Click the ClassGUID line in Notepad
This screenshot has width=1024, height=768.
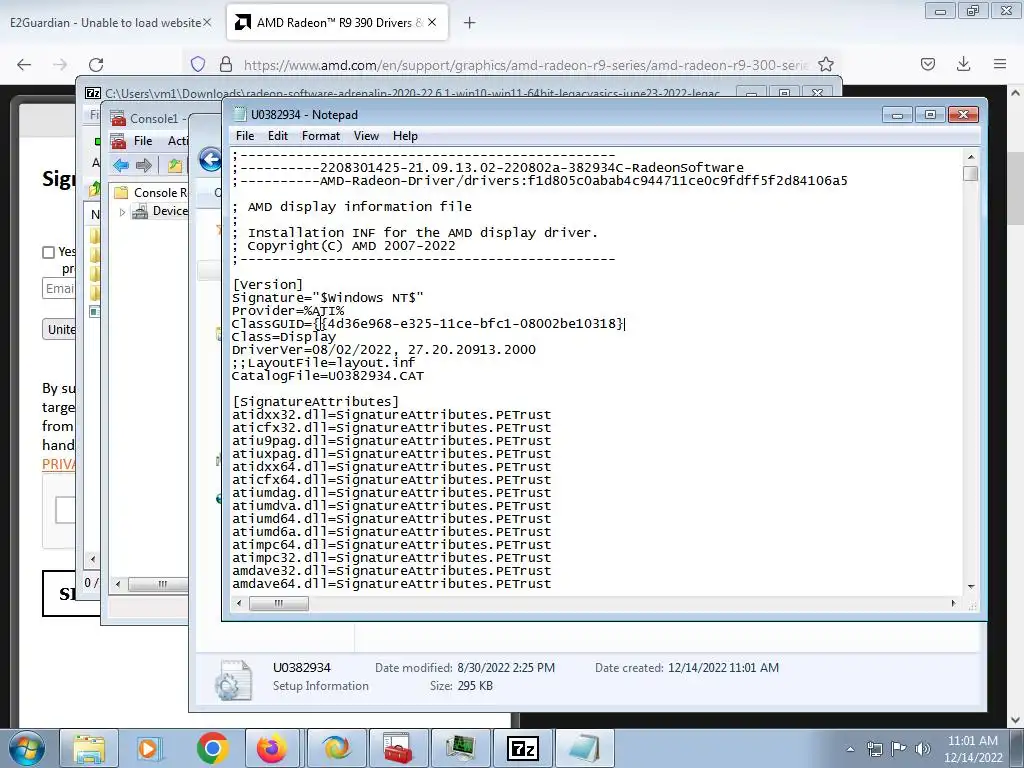pyautogui.click(x=428, y=324)
